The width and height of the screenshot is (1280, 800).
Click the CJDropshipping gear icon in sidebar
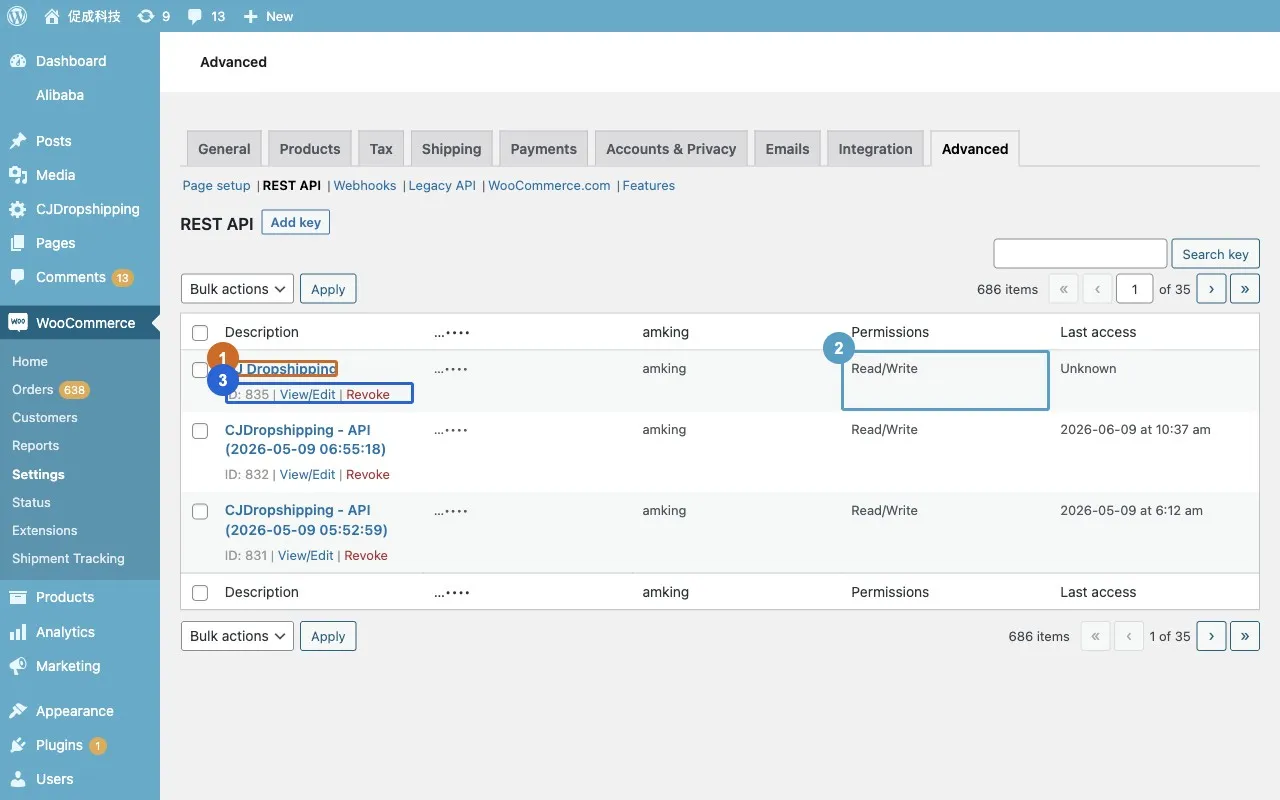coord(18,209)
